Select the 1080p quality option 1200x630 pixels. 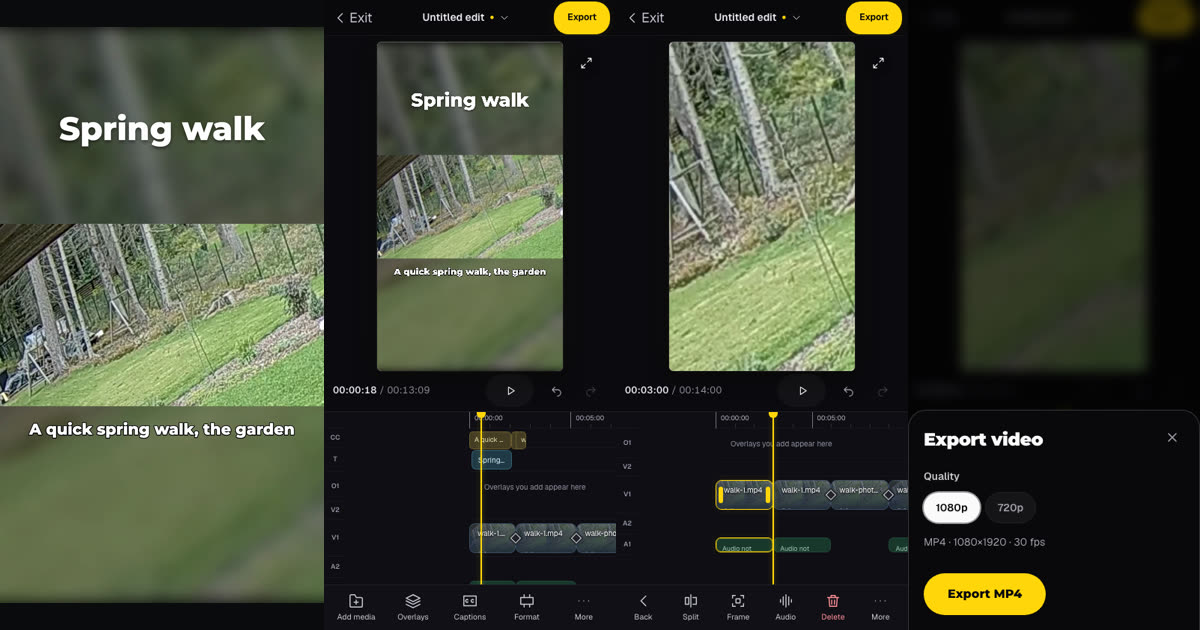click(951, 508)
